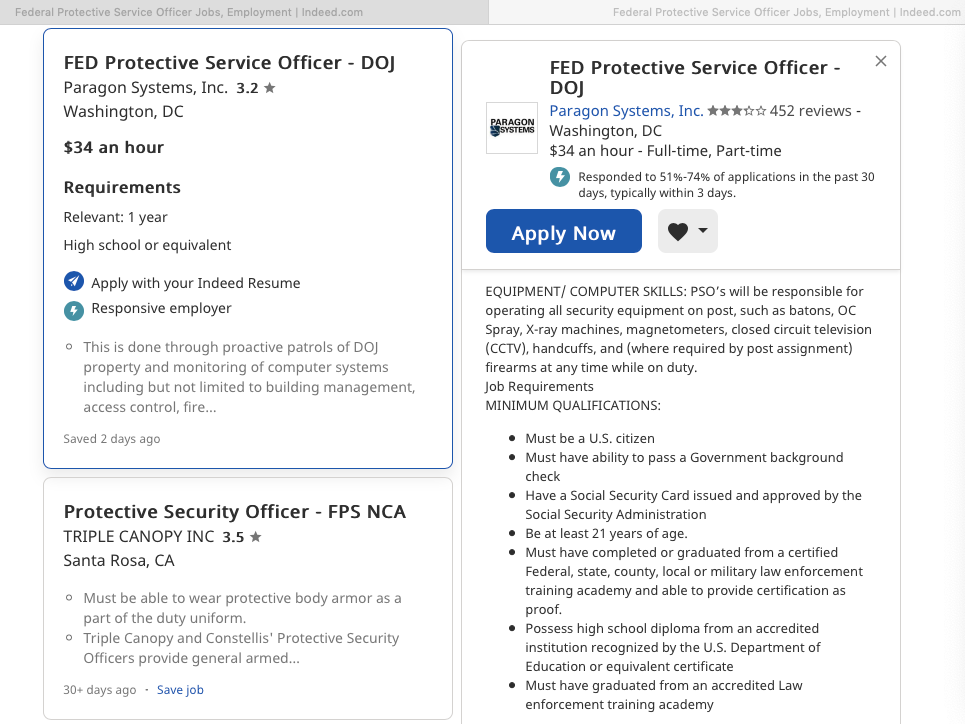Click the Apply Now button
Viewport: 965px width, 724px height.
tap(564, 231)
